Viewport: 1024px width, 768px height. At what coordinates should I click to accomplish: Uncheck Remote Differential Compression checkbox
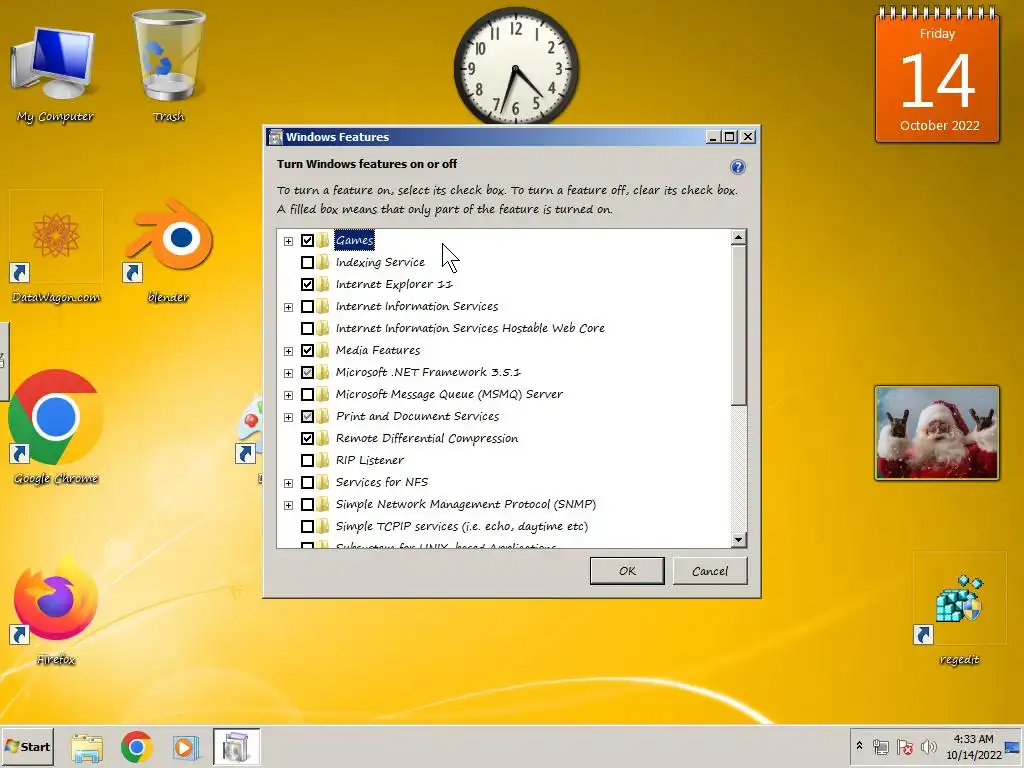[x=307, y=438]
